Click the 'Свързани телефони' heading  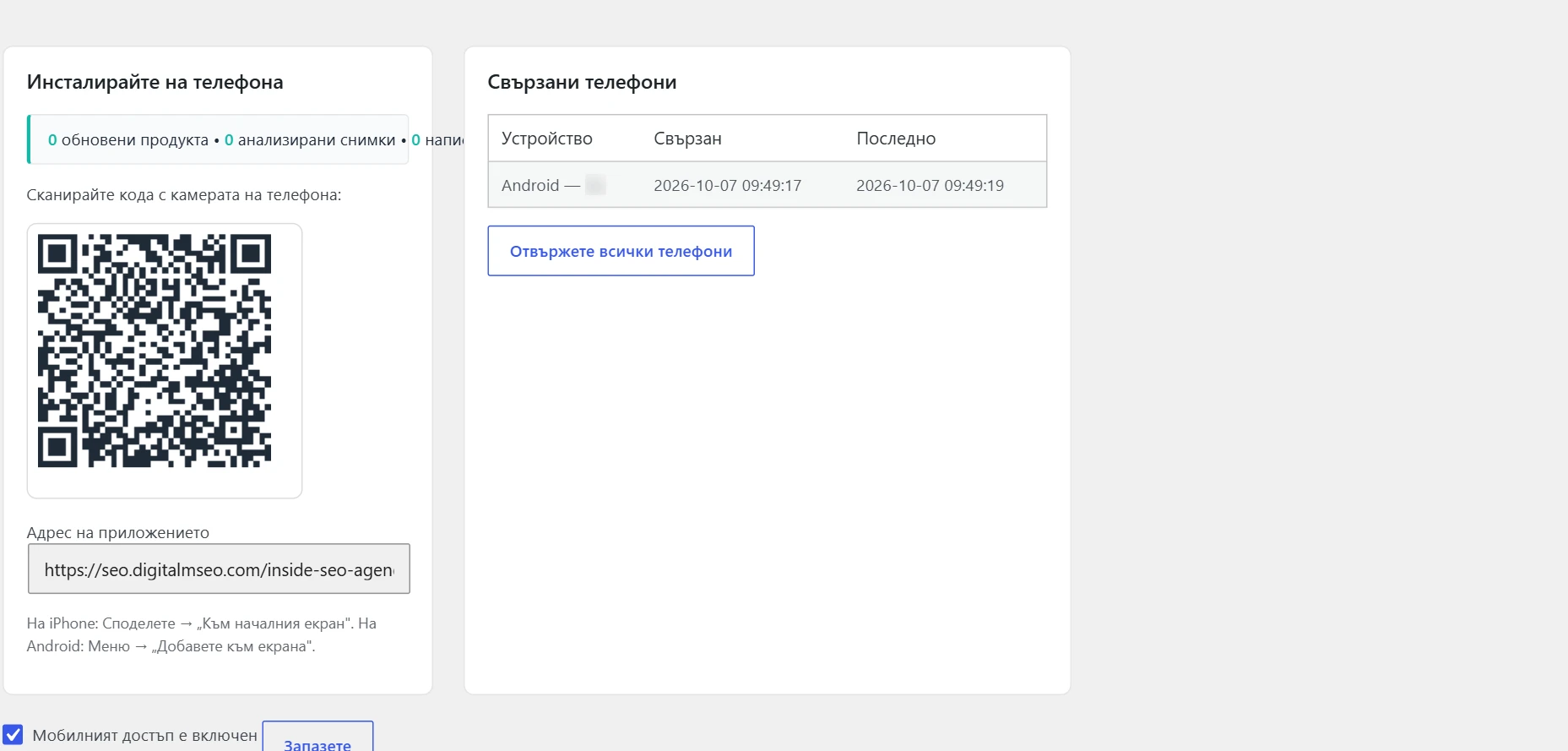582,82
